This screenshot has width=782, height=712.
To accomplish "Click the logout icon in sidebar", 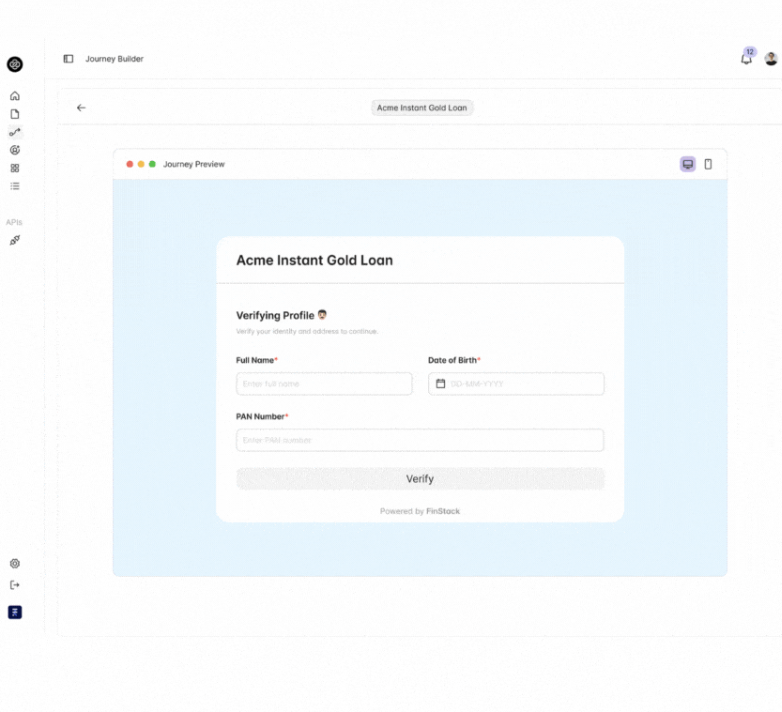I will pyautogui.click(x=15, y=585).
